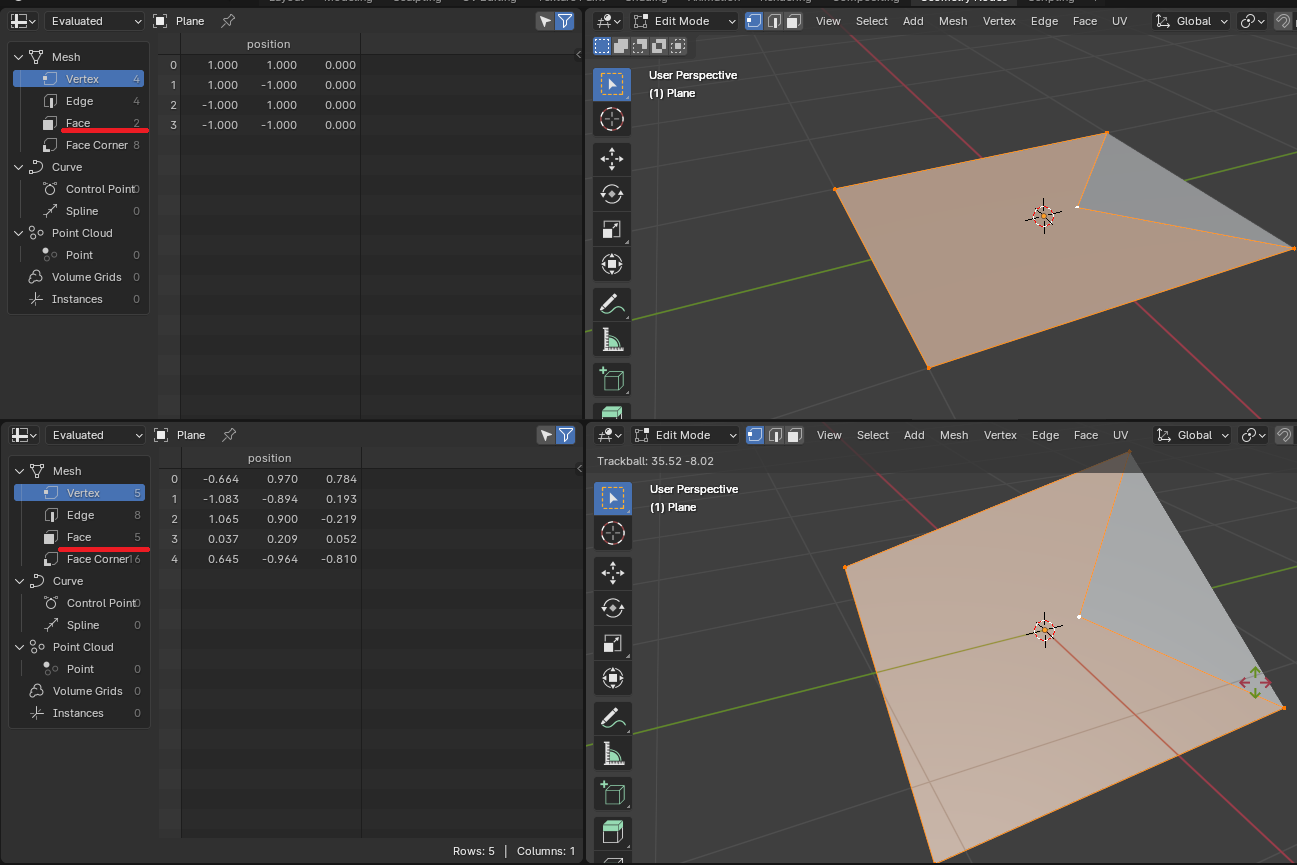Select the Rotate tool in the upper viewport
Viewport: 1297px width, 865px height.
pyautogui.click(x=612, y=194)
